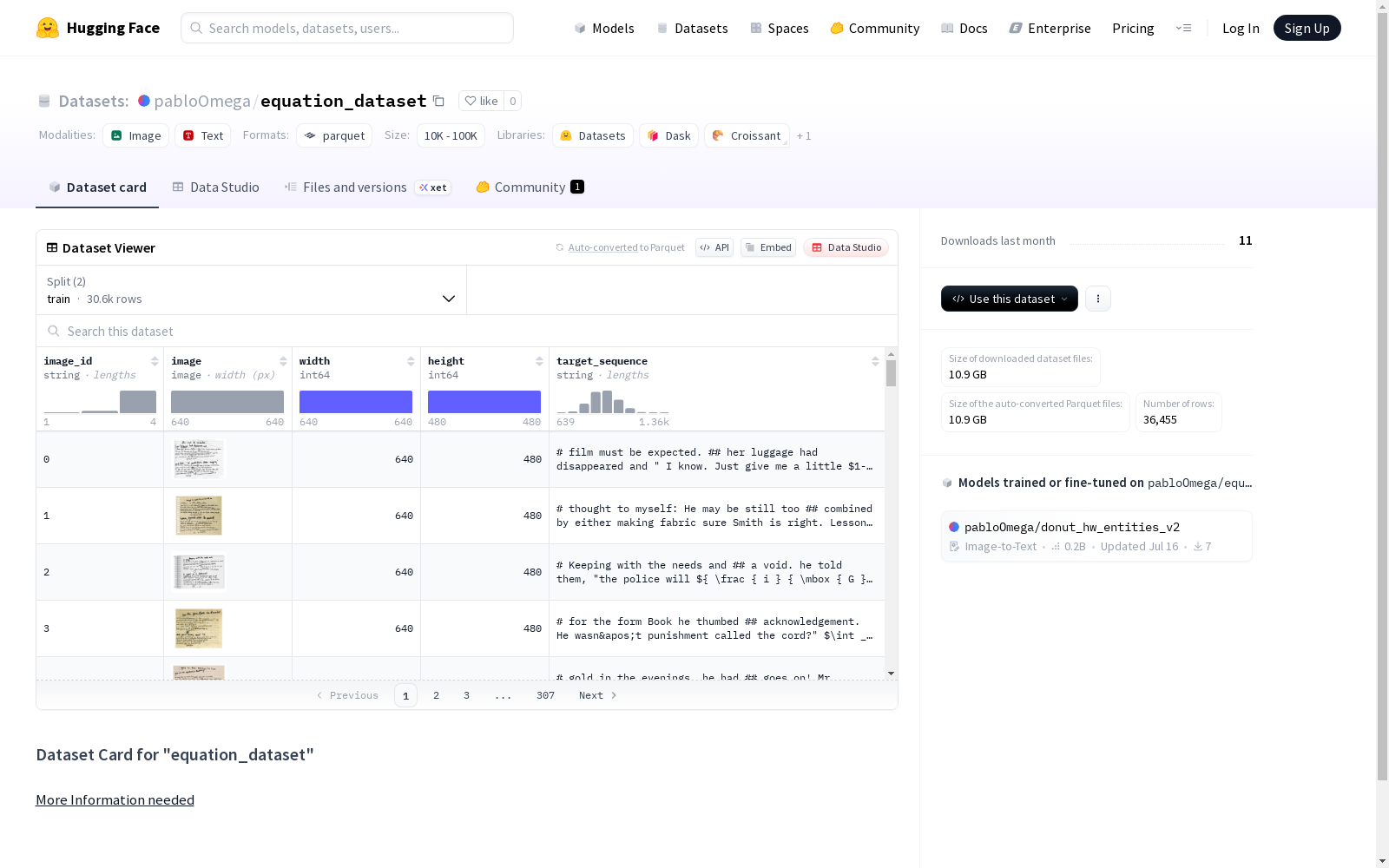Click the Image modality tag
This screenshot has width=1389, height=868.
(136, 135)
